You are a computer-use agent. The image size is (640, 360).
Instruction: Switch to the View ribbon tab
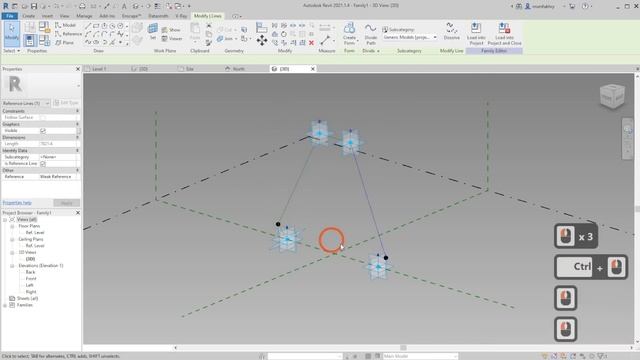pyautogui.click(x=64, y=16)
